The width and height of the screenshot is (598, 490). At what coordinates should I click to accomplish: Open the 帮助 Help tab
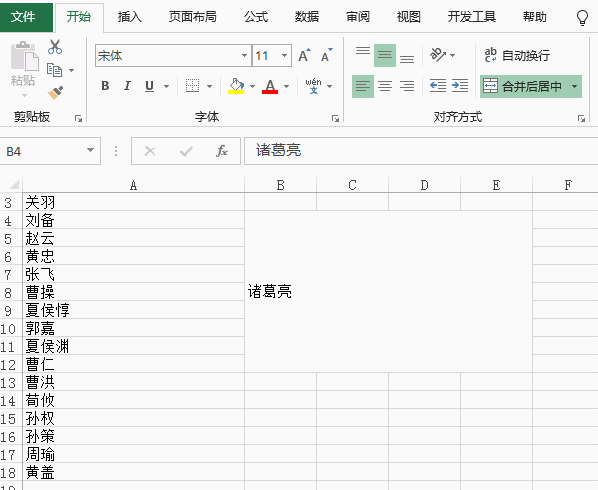(x=534, y=17)
